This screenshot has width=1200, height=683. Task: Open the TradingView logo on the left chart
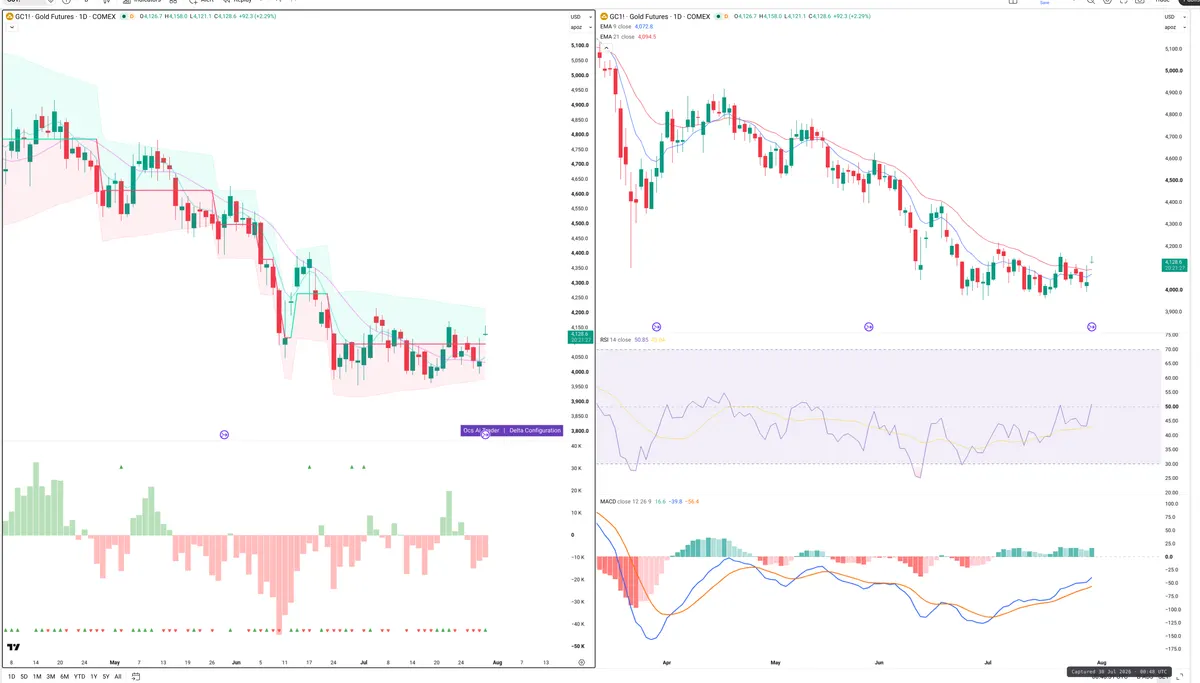coord(12,647)
